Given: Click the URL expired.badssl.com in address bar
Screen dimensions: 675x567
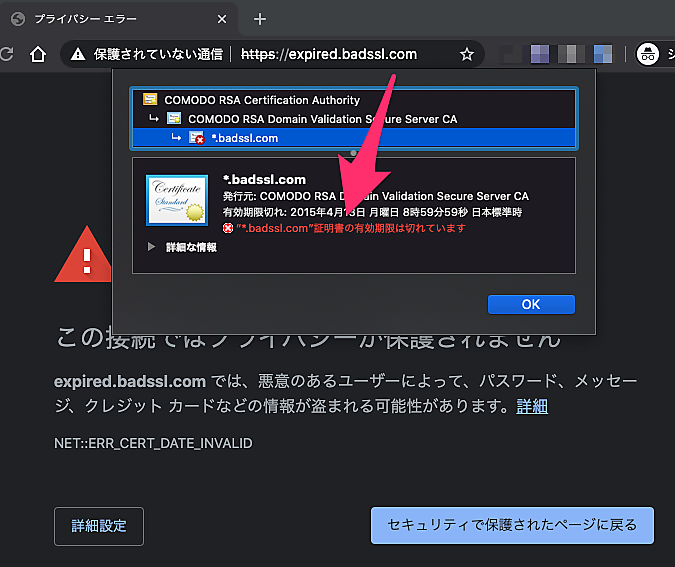Looking at the screenshot, I should (x=329, y=54).
